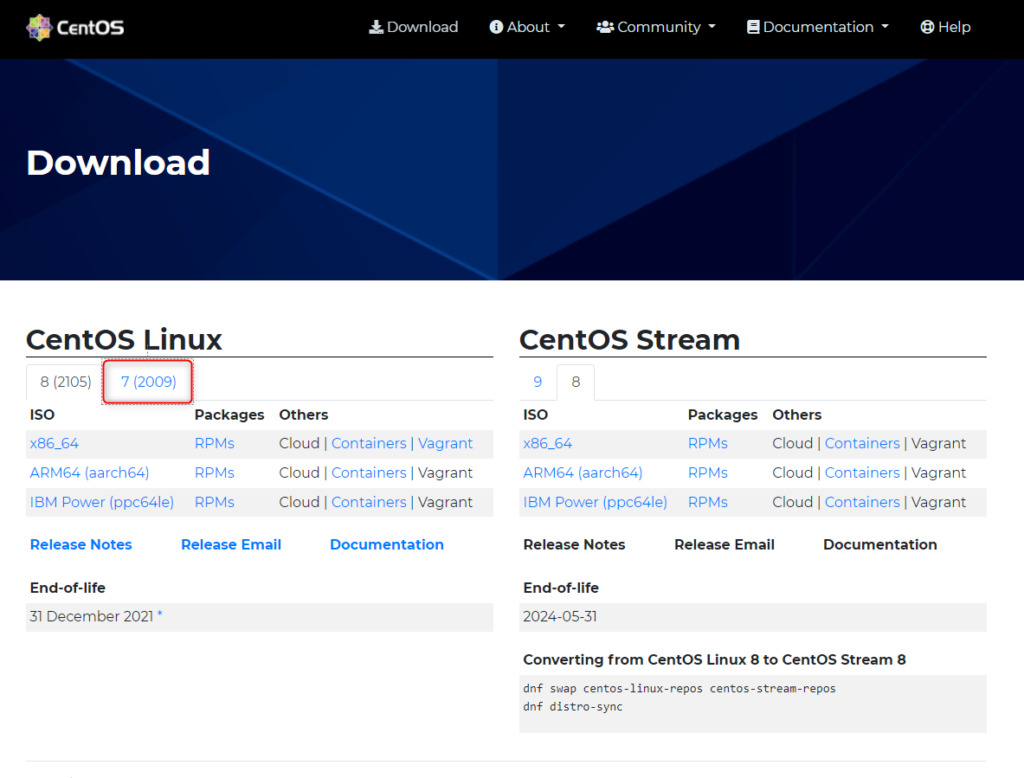Select the 8 (2105) CentOS Linux tab
This screenshot has width=1024, height=778.
(65, 381)
